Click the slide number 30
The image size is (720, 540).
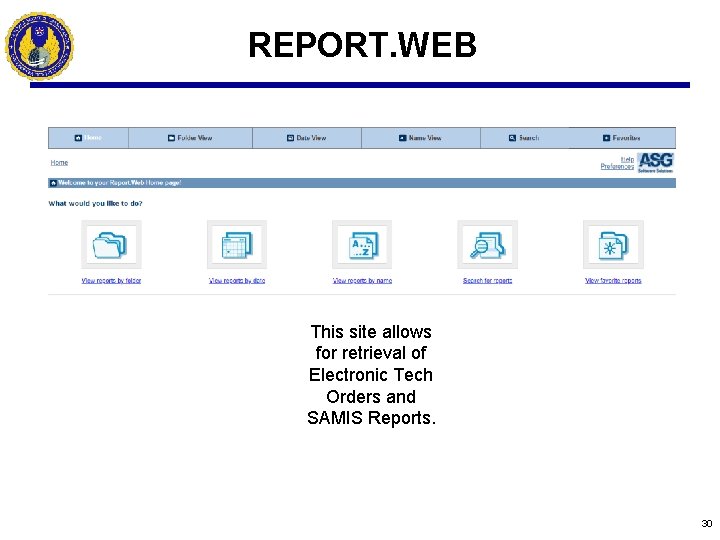(x=707, y=523)
